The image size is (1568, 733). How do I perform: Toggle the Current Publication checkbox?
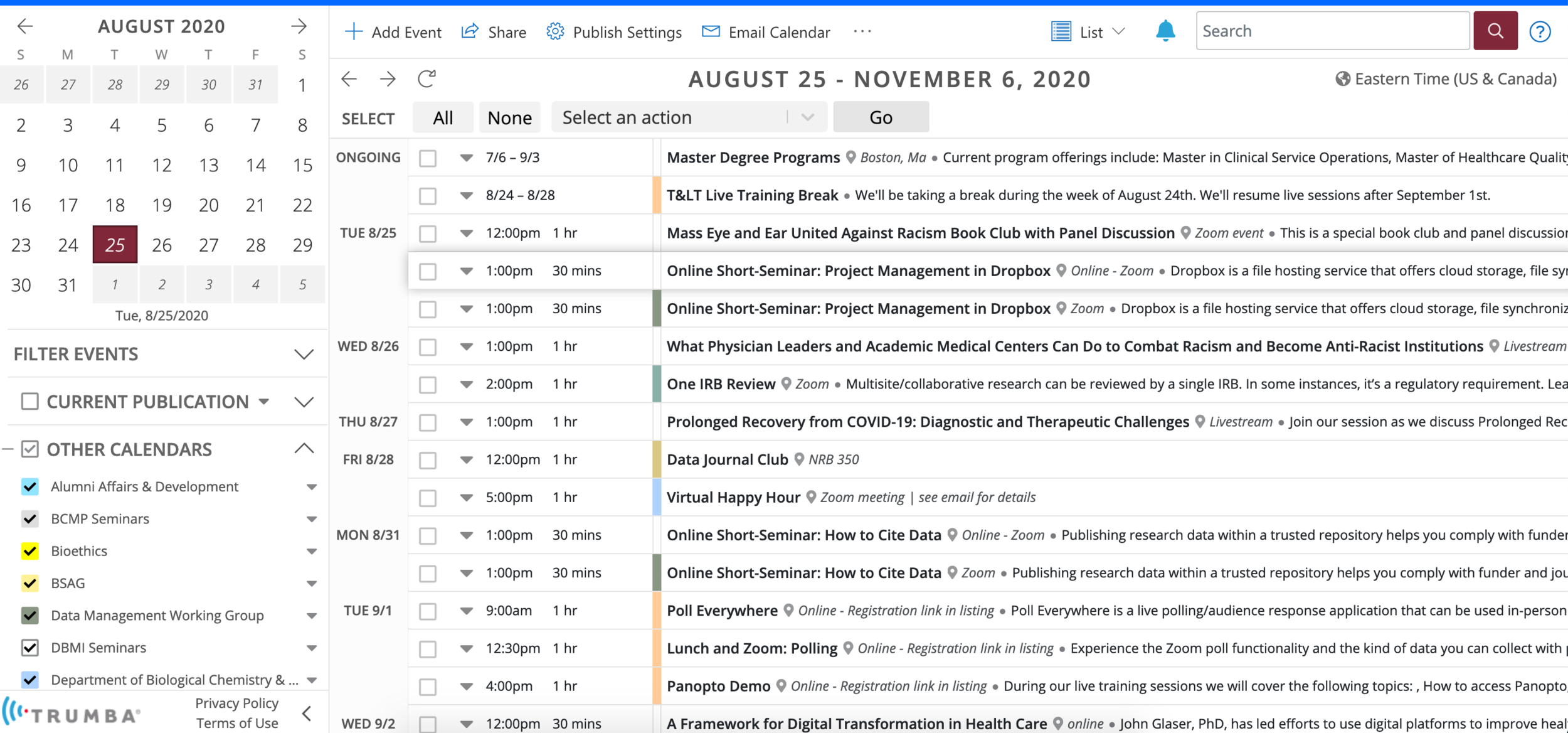(29, 402)
